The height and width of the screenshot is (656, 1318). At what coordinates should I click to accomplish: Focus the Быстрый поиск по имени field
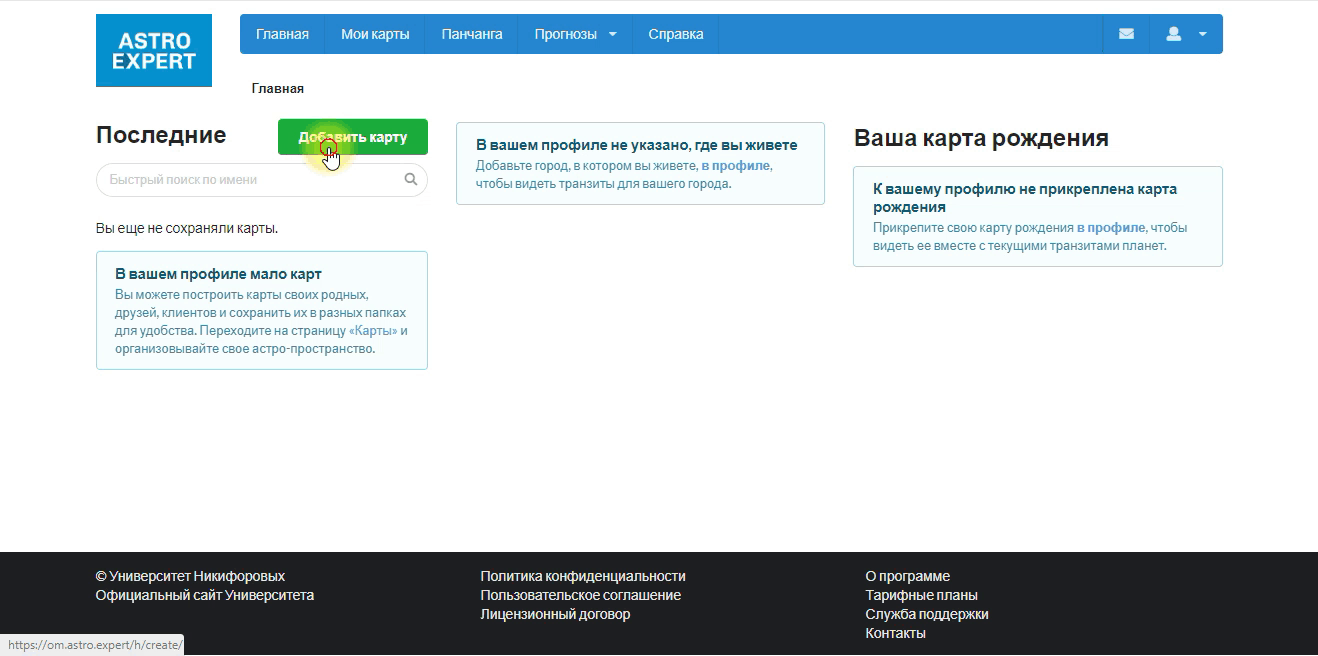point(262,180)
